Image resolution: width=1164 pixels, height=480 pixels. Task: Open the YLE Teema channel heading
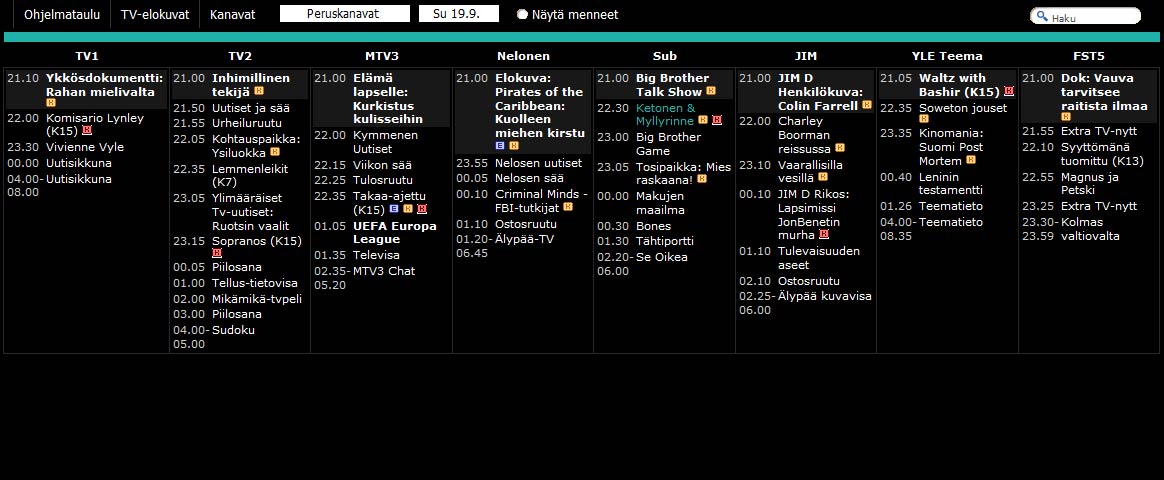[x=946, y=56]
